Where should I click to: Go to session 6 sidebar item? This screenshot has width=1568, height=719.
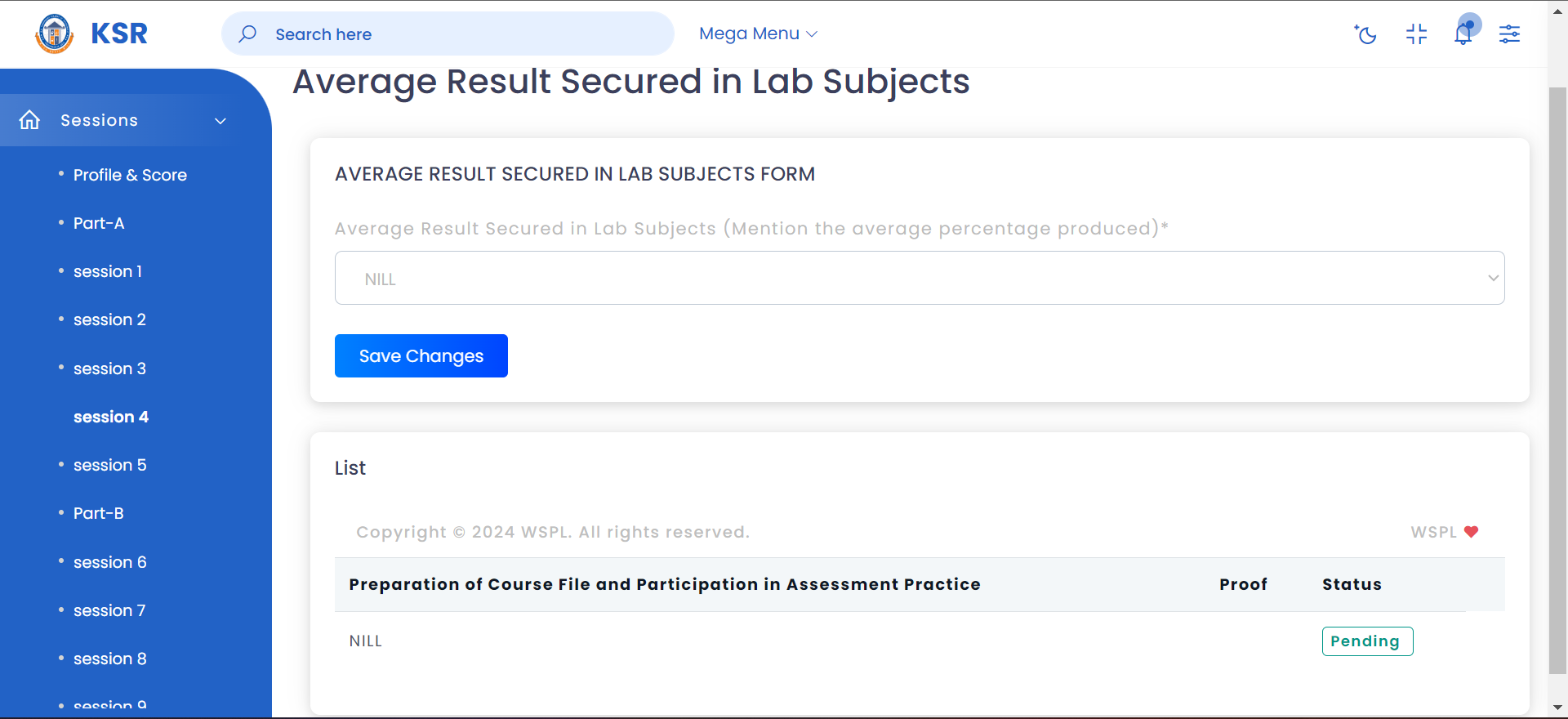tap(110, 562)
